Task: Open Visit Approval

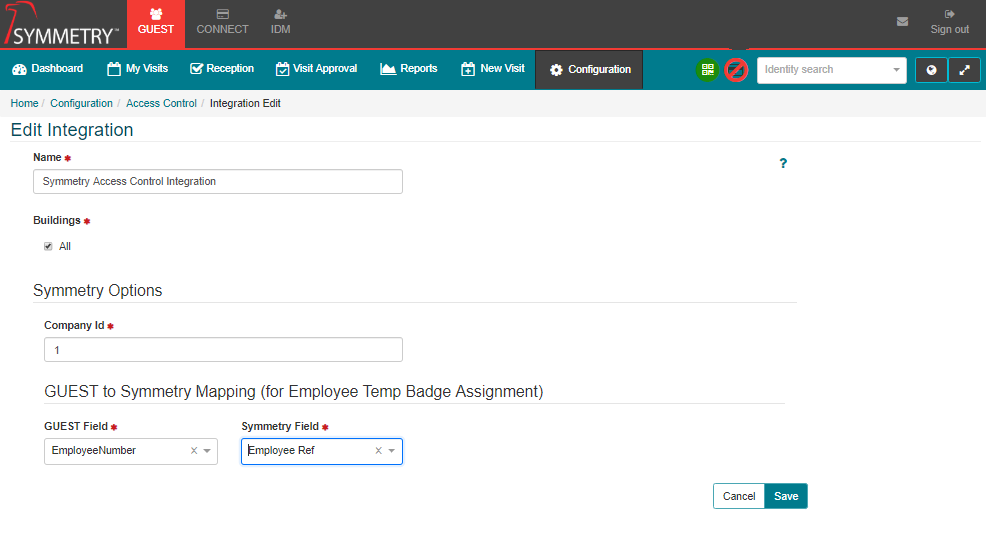Action: point(316,69)
